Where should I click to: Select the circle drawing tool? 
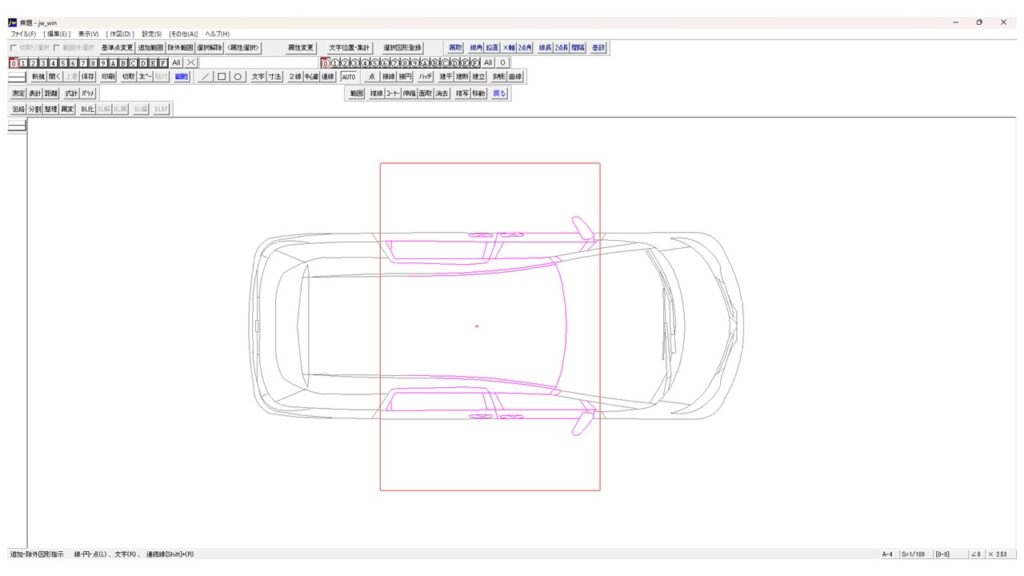click(x=238, y=76)
